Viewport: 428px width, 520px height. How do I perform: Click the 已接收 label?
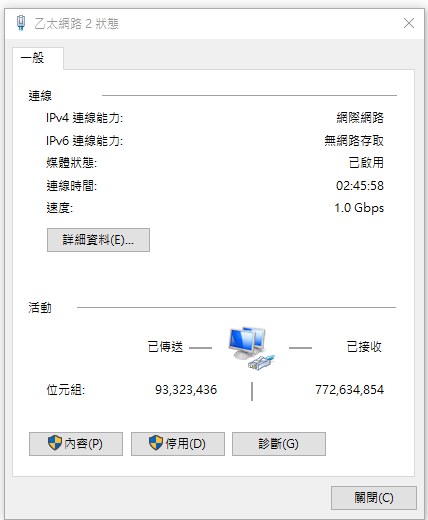pyautogui.click(x=364, y=347)
